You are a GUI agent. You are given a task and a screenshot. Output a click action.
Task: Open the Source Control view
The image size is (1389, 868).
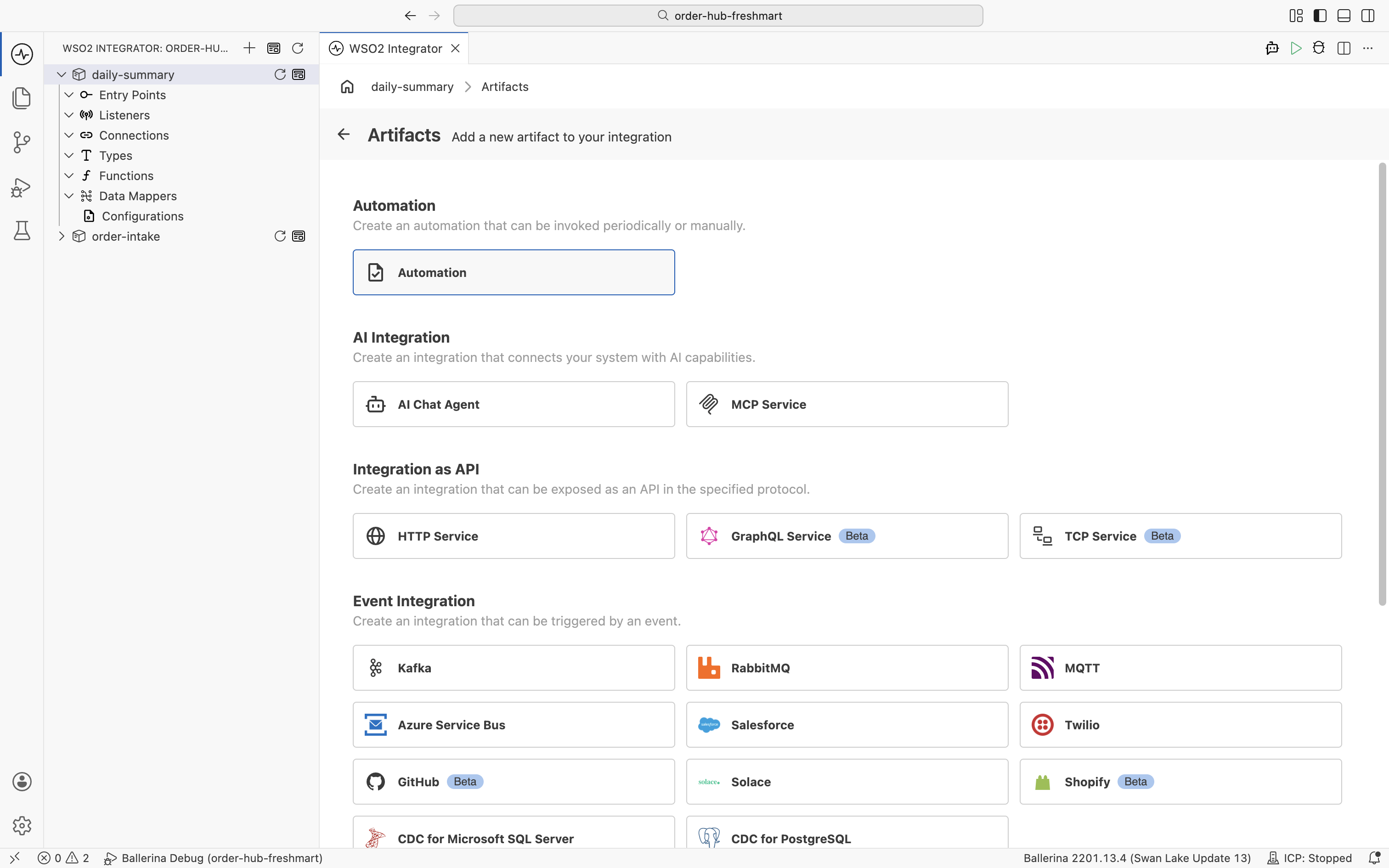22,142
